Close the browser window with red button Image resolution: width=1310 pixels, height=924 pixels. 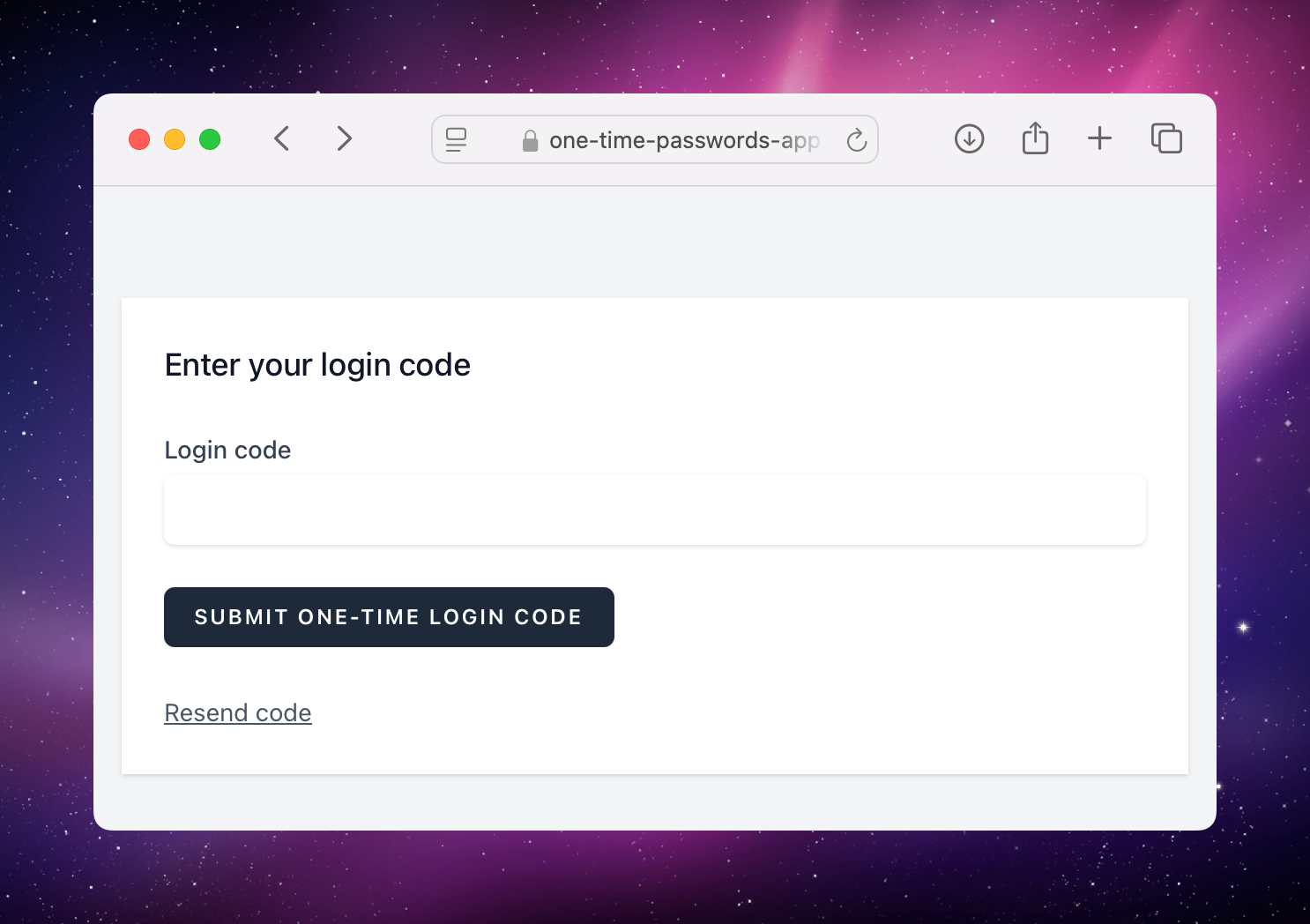pyautogui.click(x=139, y=139)
